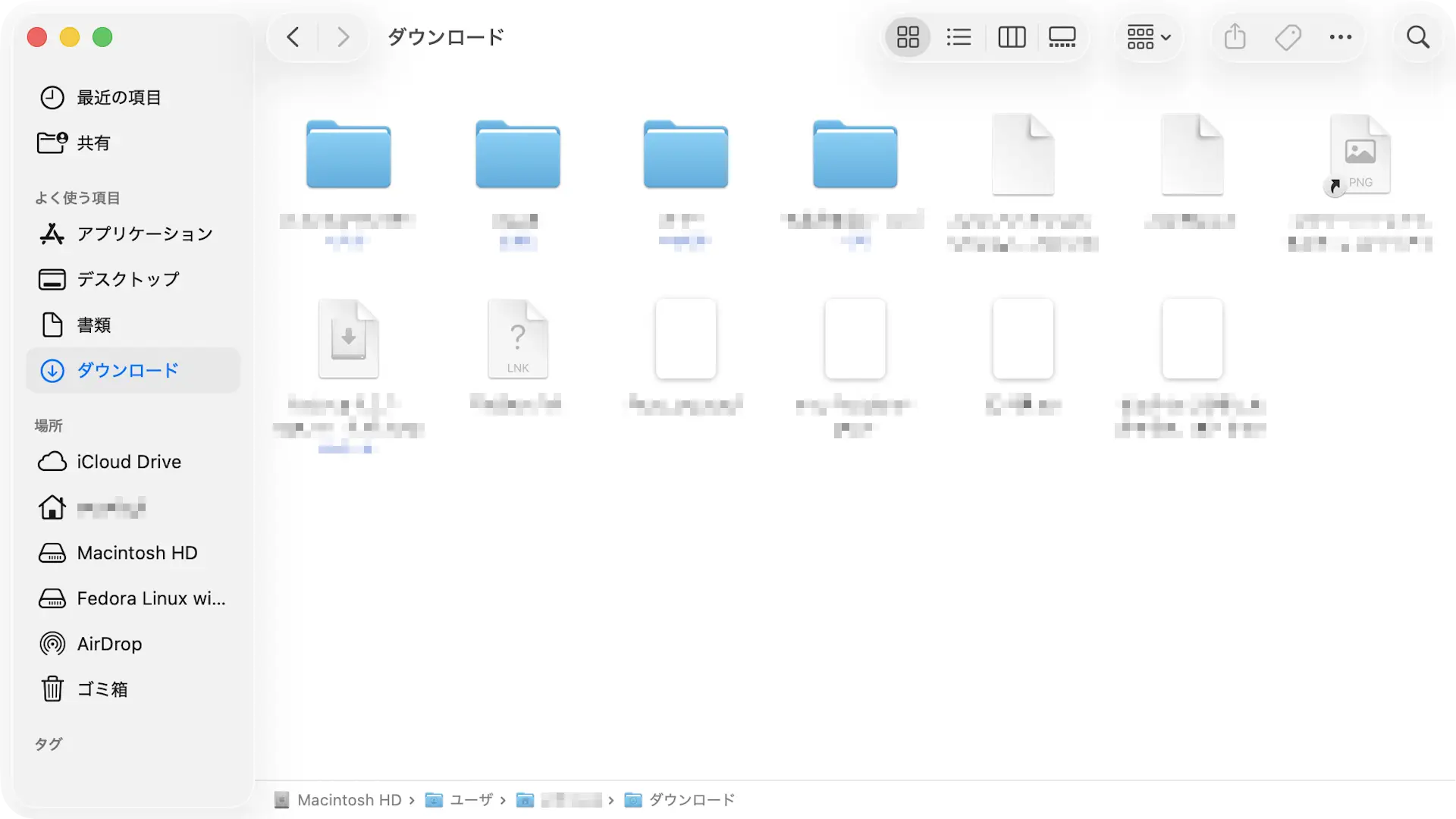This screenshot has width=1456, height=819.
Task: Click the AirDrop icon in the sidebar
Action: [x=52, y=643]
